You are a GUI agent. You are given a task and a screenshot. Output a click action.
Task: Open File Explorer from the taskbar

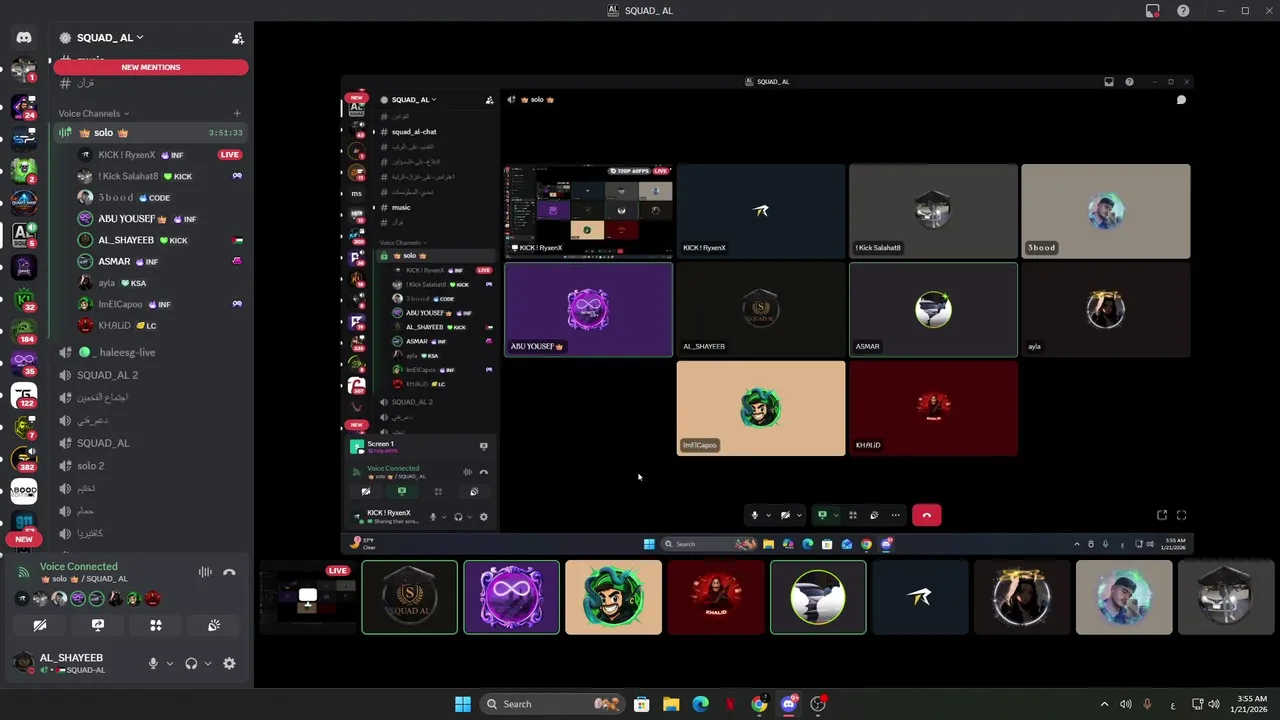[x=671, y=704]
